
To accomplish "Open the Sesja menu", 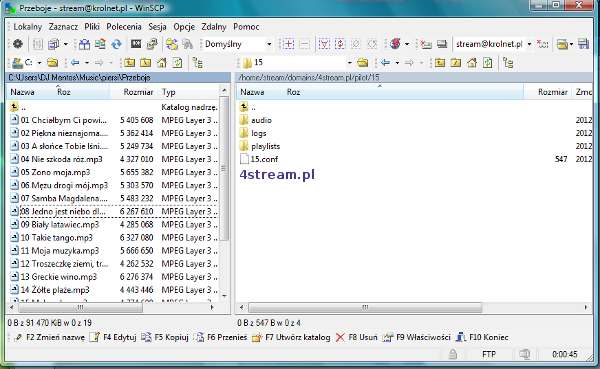I will tap(157, 27).
